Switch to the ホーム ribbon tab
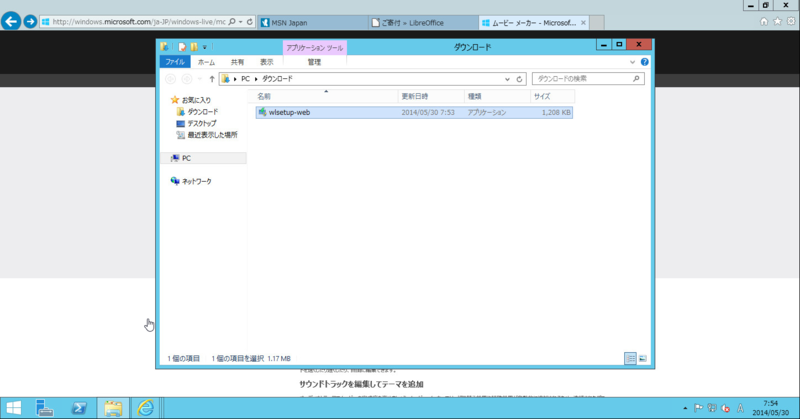800x419 pixels. (206, 62)
